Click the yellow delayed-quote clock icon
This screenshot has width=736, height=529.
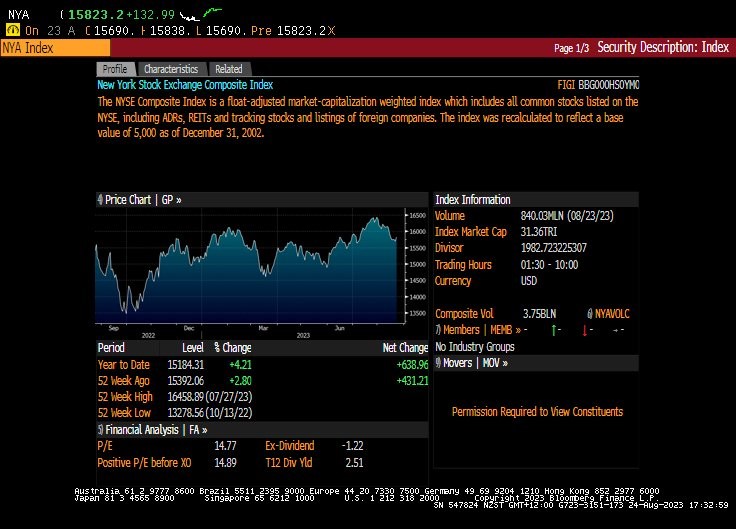(13, 31)
